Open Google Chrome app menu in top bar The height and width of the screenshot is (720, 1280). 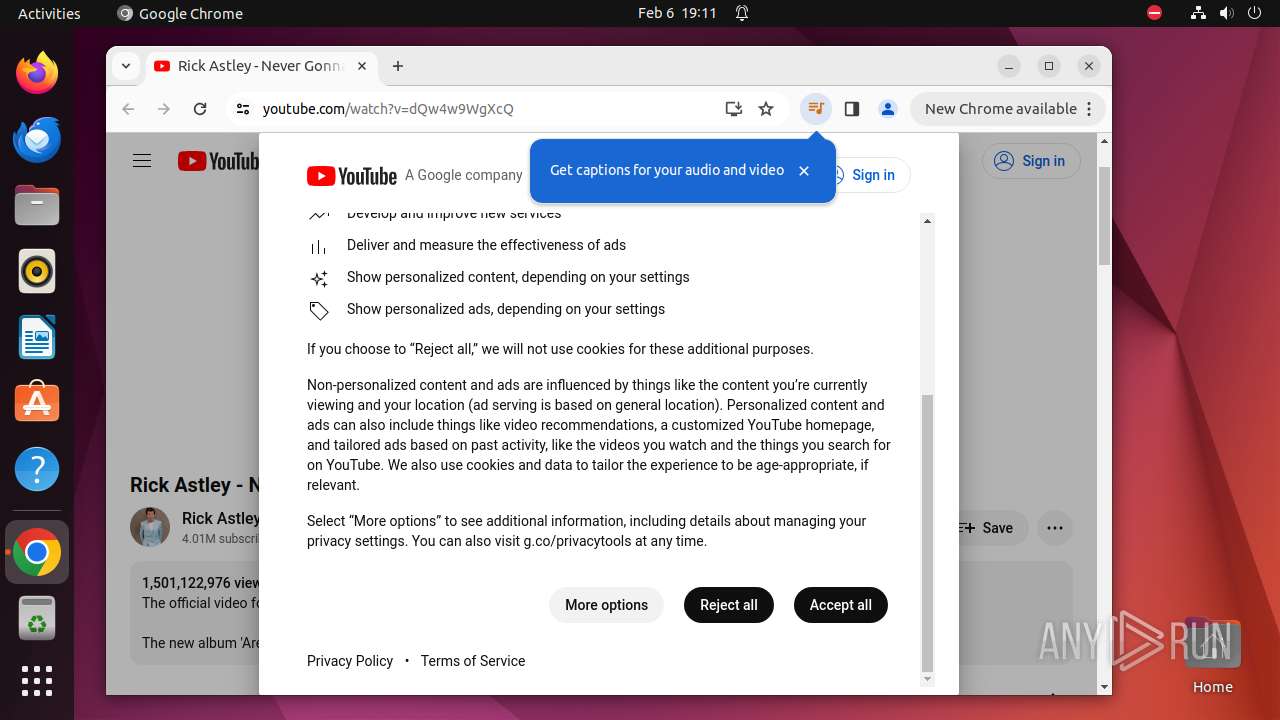point(180,13)
